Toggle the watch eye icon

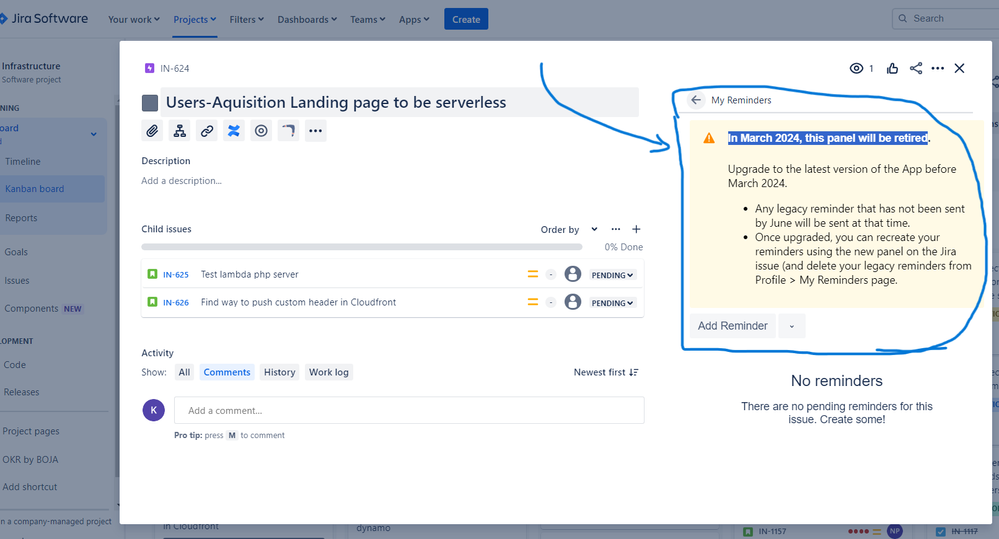coord(856,68)
